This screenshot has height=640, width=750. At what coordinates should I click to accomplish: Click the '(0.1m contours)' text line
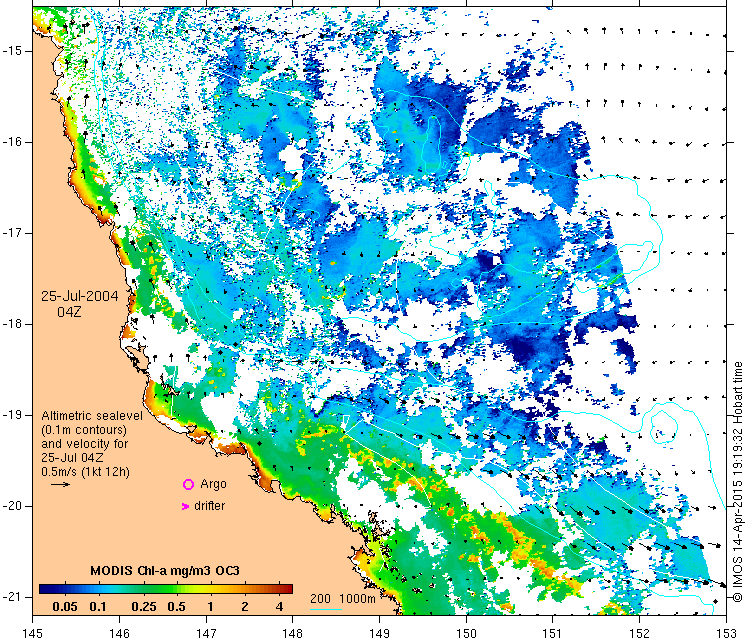(84, 430)
